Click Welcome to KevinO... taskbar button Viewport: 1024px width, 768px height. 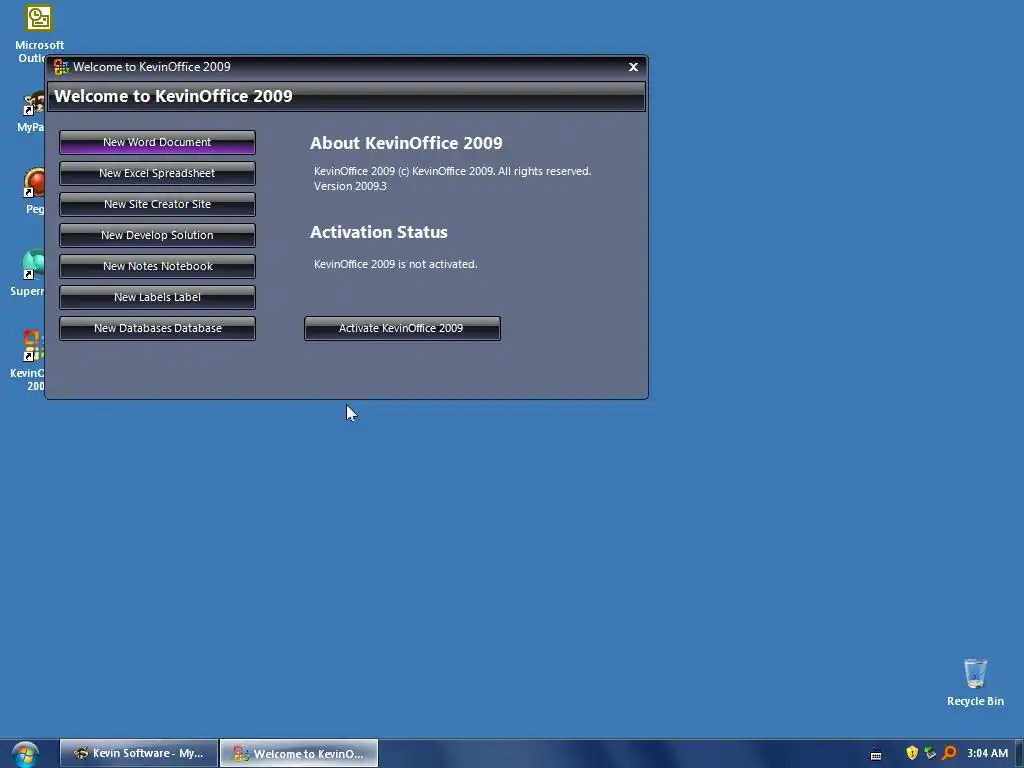pyautogui.click(x=299, y=754)
